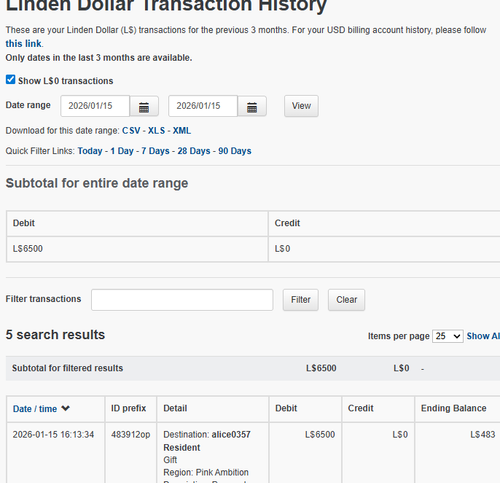Click Show All link near items per page
The image size is (500, 483).
click(483, 336)
